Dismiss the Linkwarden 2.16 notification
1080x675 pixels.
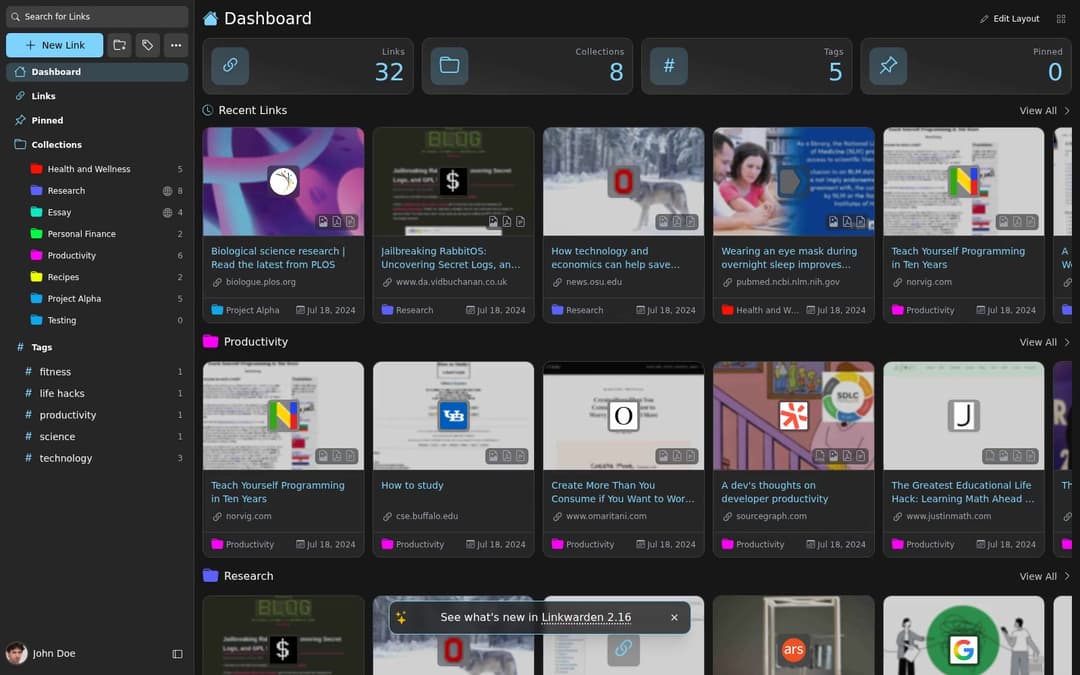coord(674,618)
